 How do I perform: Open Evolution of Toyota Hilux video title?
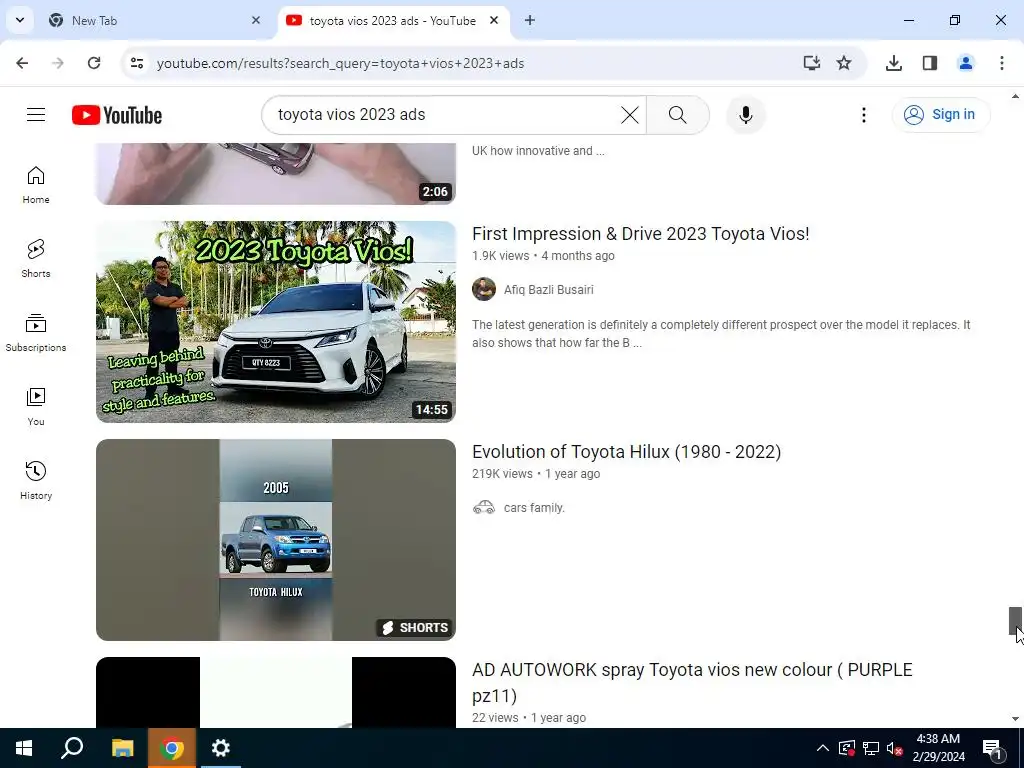click(x=626, y=452)
